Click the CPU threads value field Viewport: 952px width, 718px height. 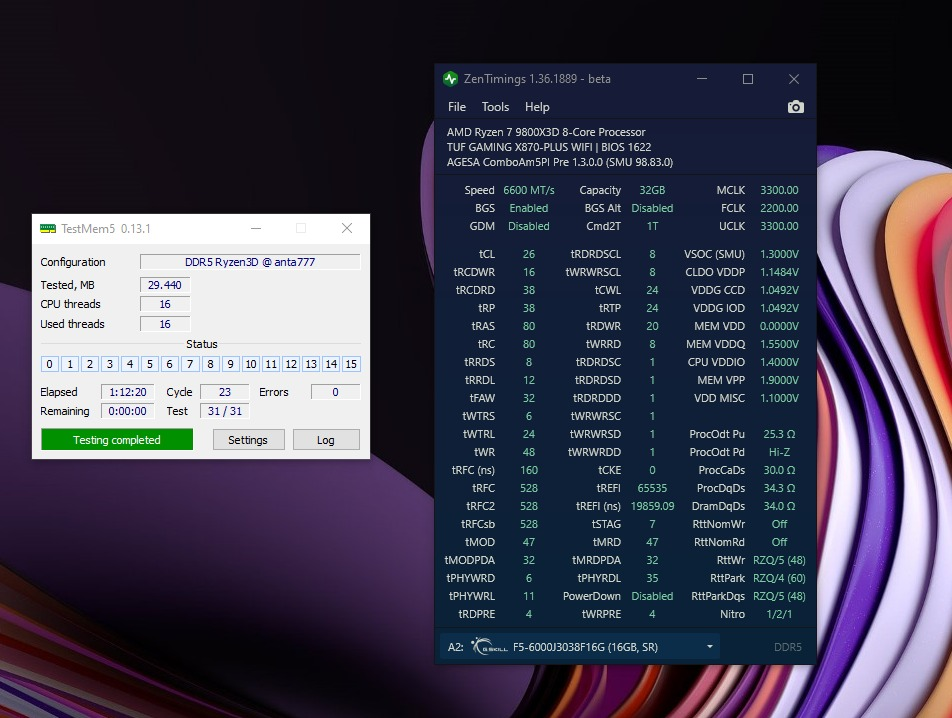(x=165, y=304)
